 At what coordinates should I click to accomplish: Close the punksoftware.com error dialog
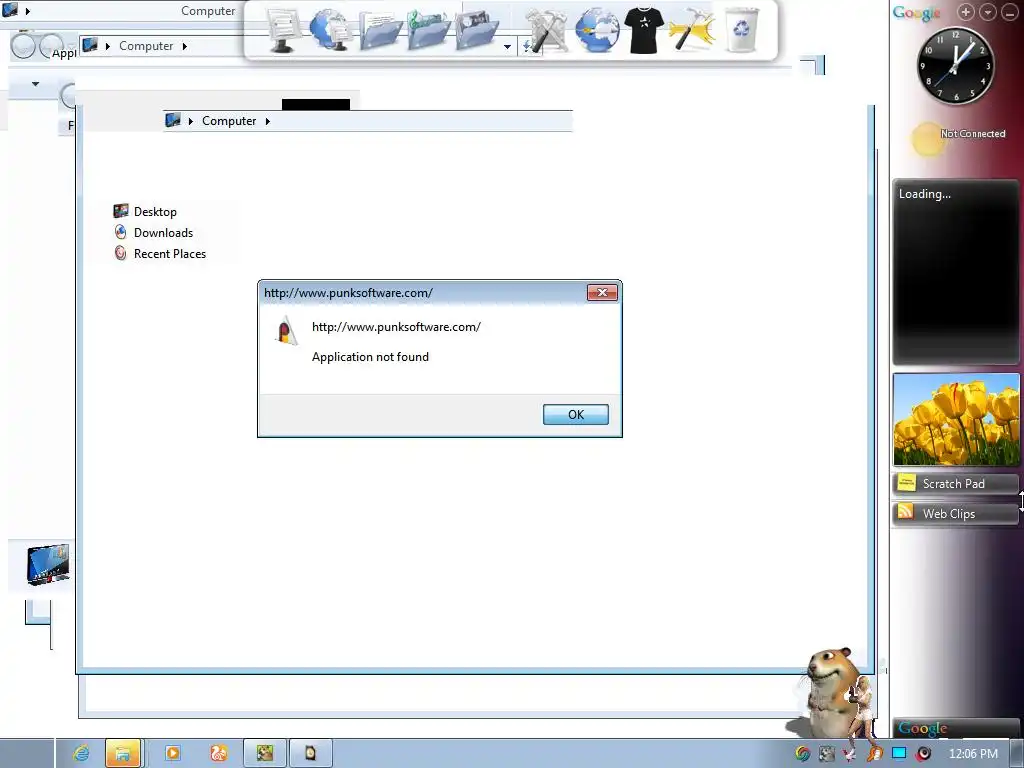click(x=602, y=293)
